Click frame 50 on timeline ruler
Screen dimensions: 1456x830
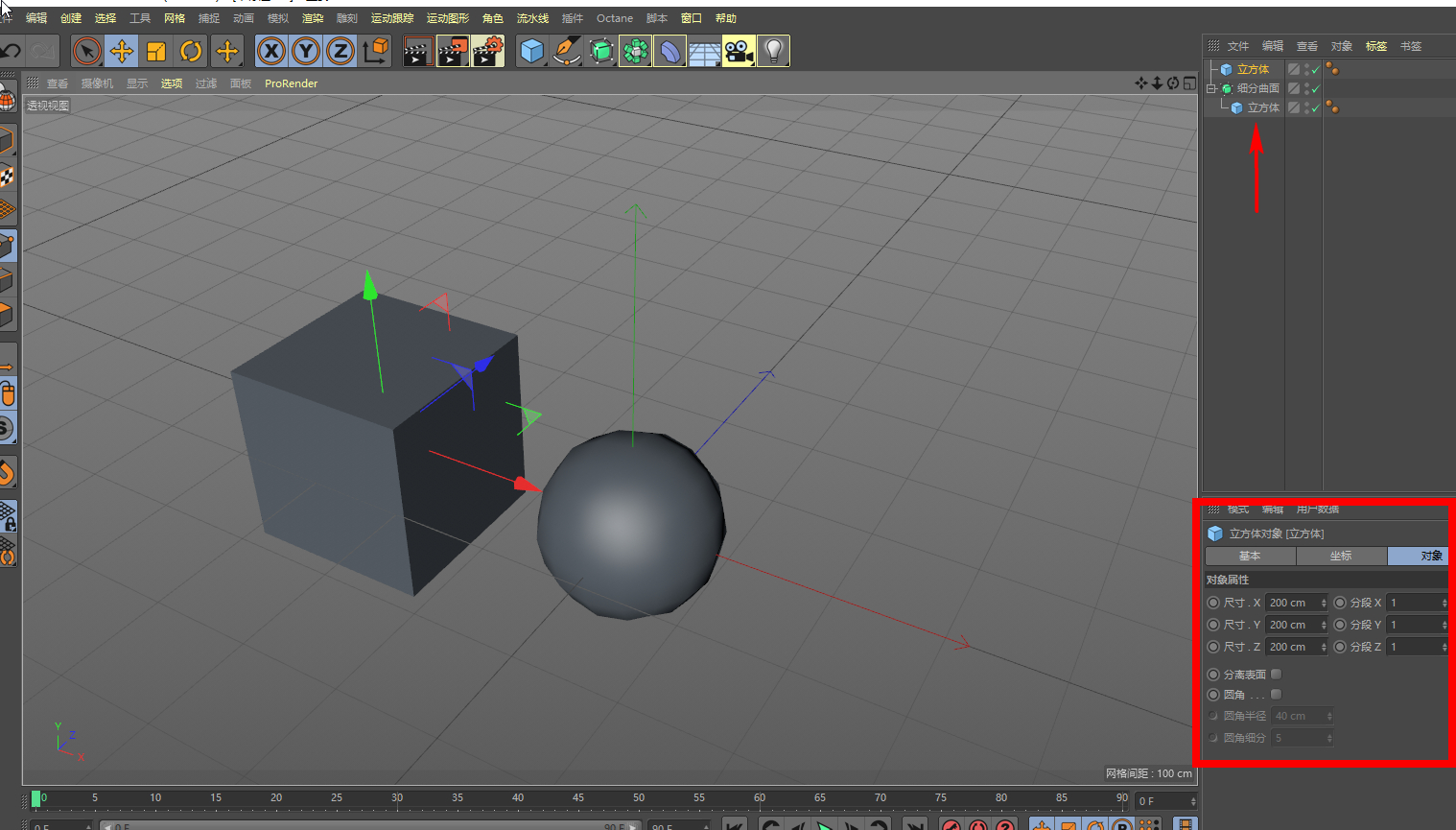click(x=639, y=798)
